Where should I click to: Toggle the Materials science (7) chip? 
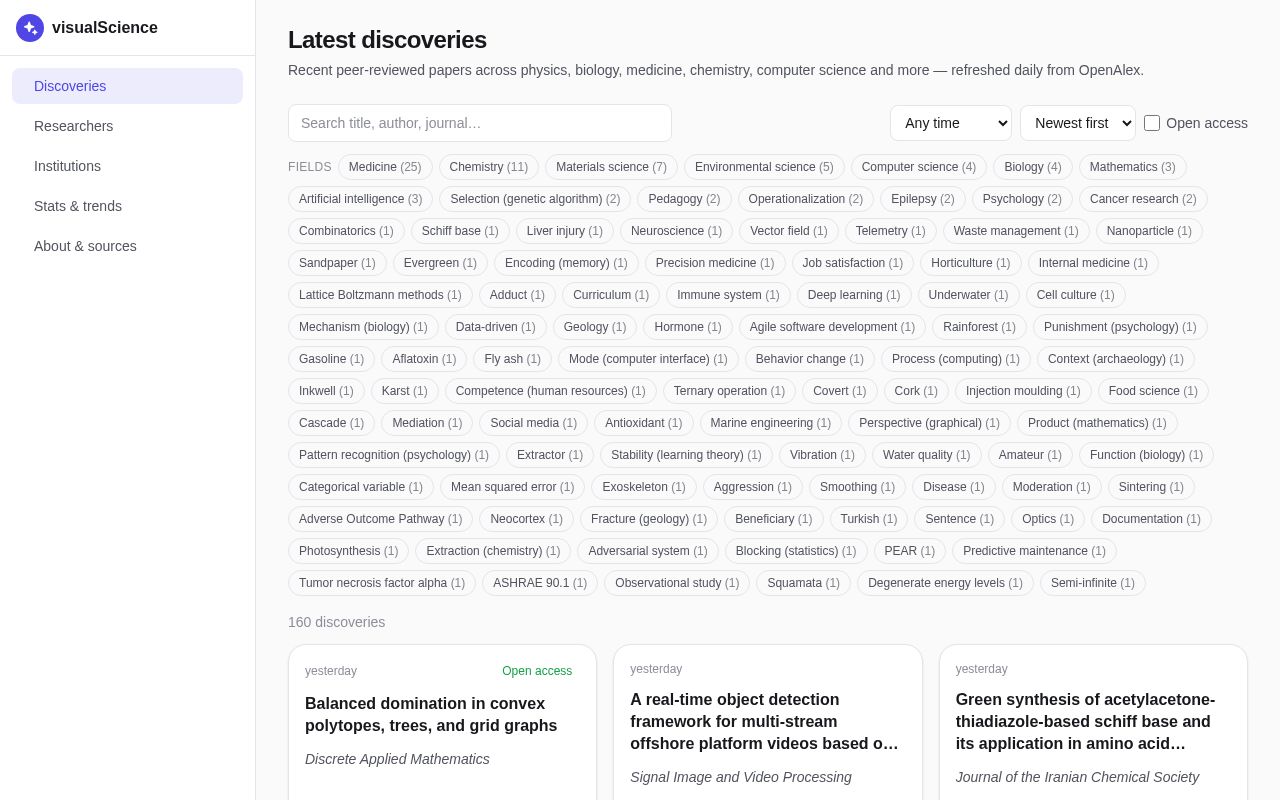tap(611, 167)
